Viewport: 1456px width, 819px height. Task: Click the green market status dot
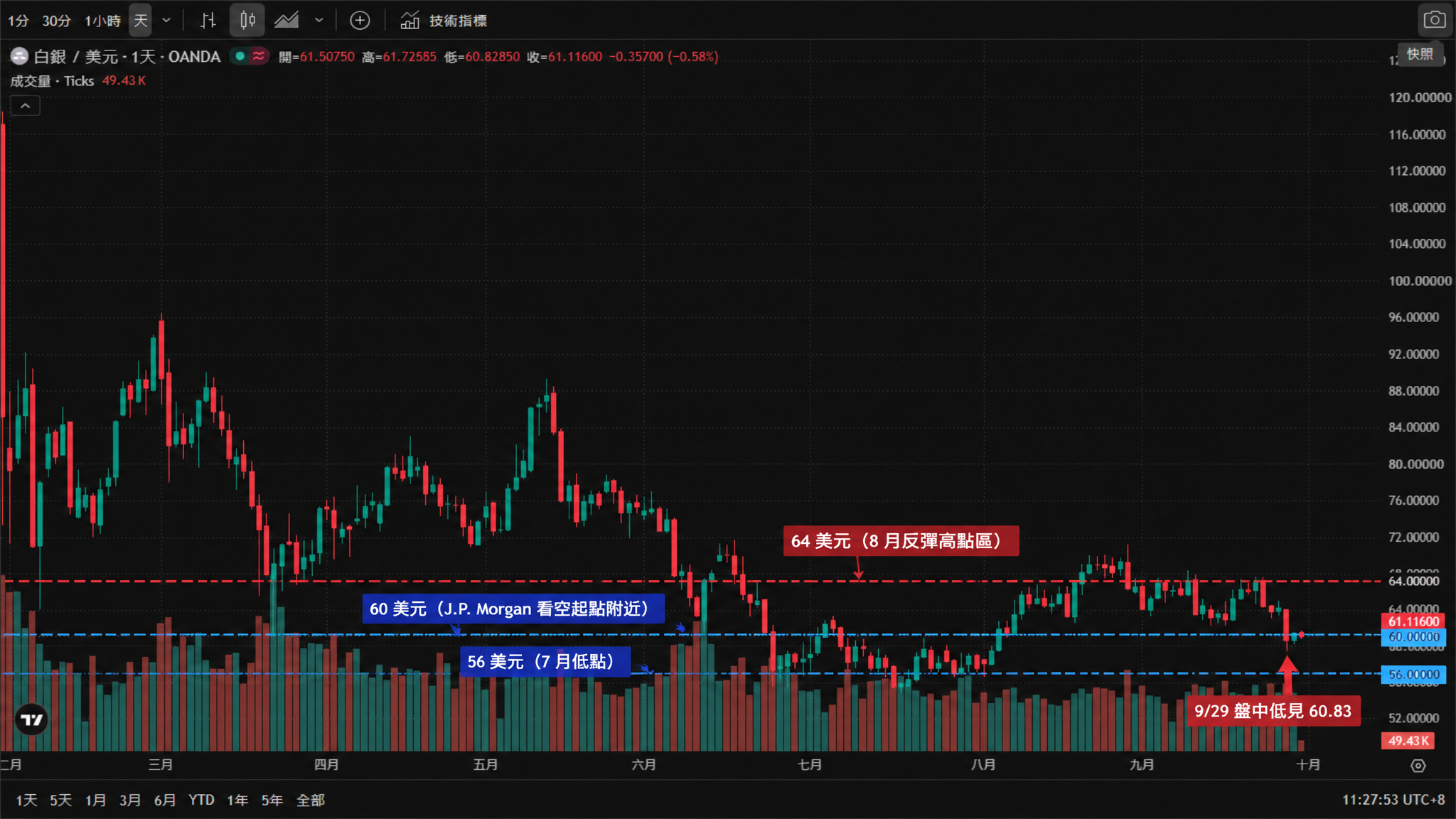click(x=240, y=56)
